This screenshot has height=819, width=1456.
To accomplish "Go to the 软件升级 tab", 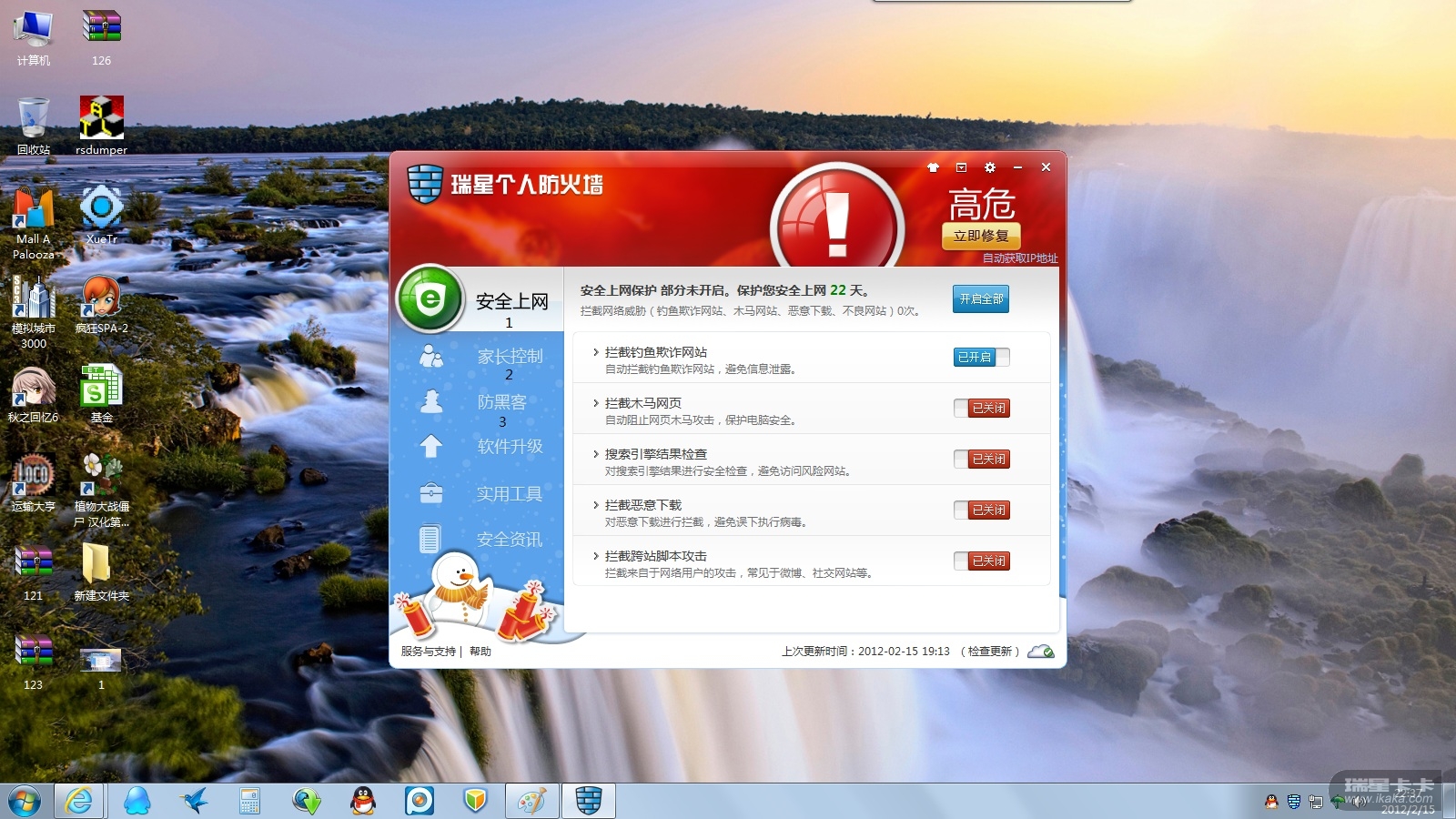I will click(x=510, y=446).
